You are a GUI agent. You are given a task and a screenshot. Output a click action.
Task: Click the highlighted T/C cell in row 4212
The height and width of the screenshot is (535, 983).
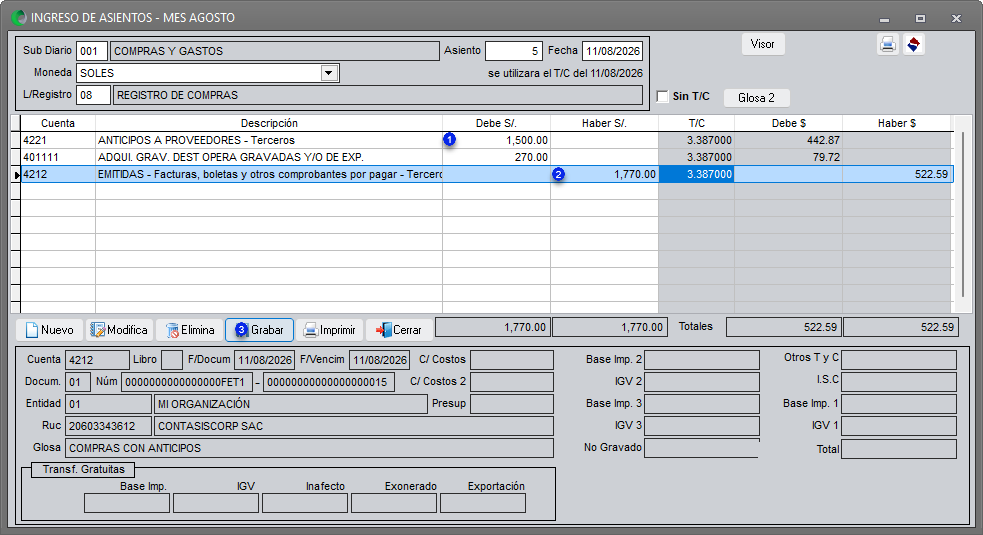(x=697, y=174)
